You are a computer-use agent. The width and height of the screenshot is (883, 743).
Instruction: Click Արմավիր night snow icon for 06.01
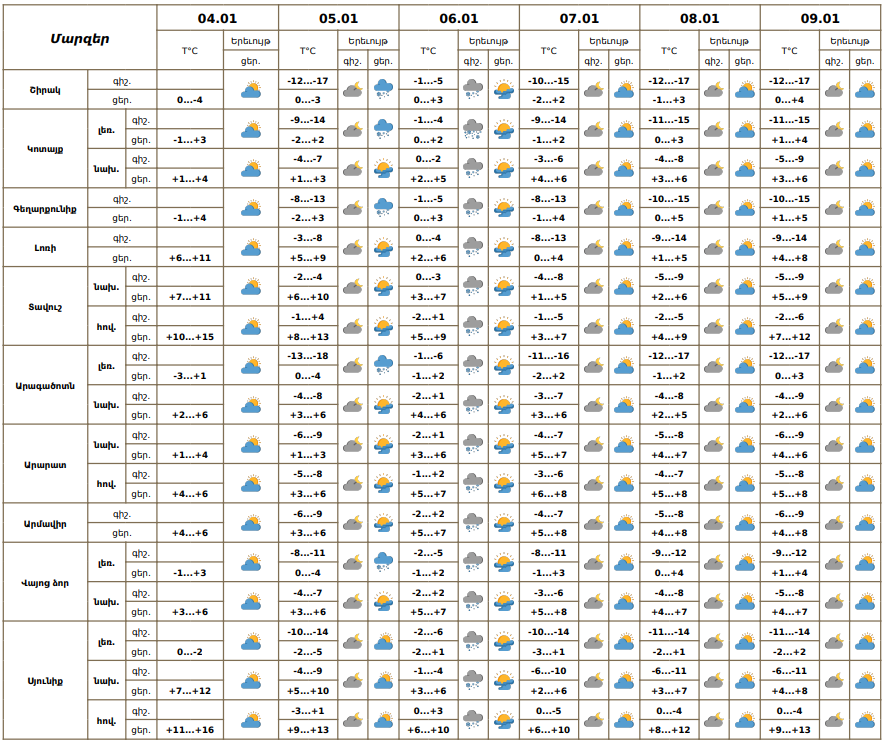coord(474,523)
